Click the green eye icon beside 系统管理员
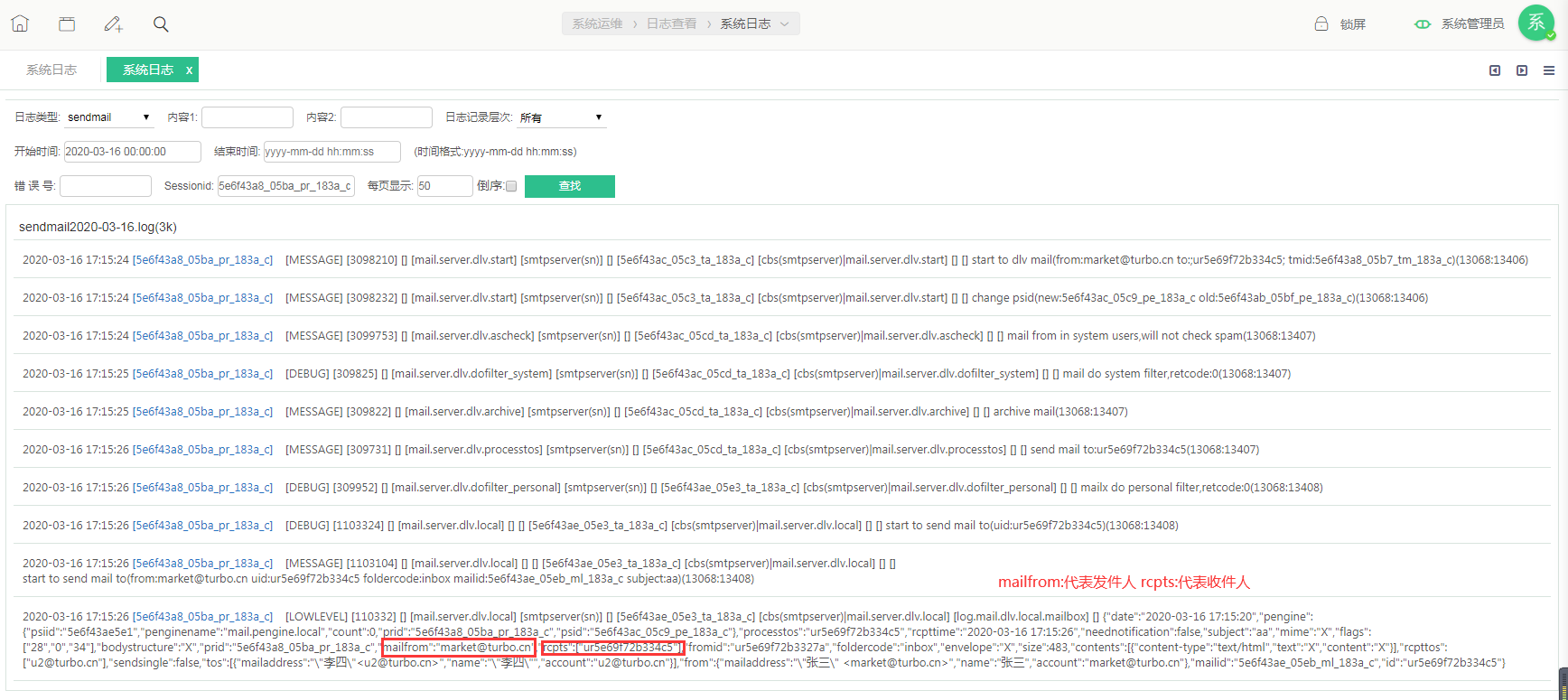 (x=1423, y=24)
